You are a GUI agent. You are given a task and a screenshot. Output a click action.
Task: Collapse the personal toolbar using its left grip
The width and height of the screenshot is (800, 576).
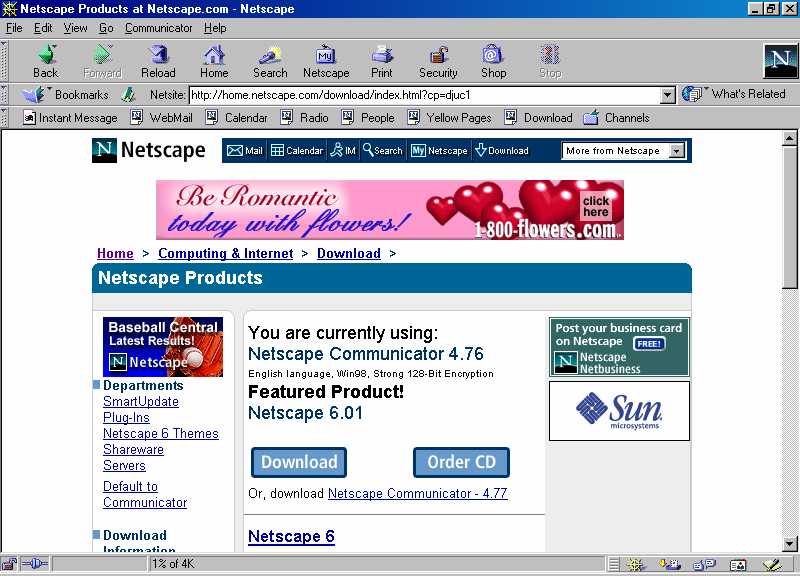point(4,118)
